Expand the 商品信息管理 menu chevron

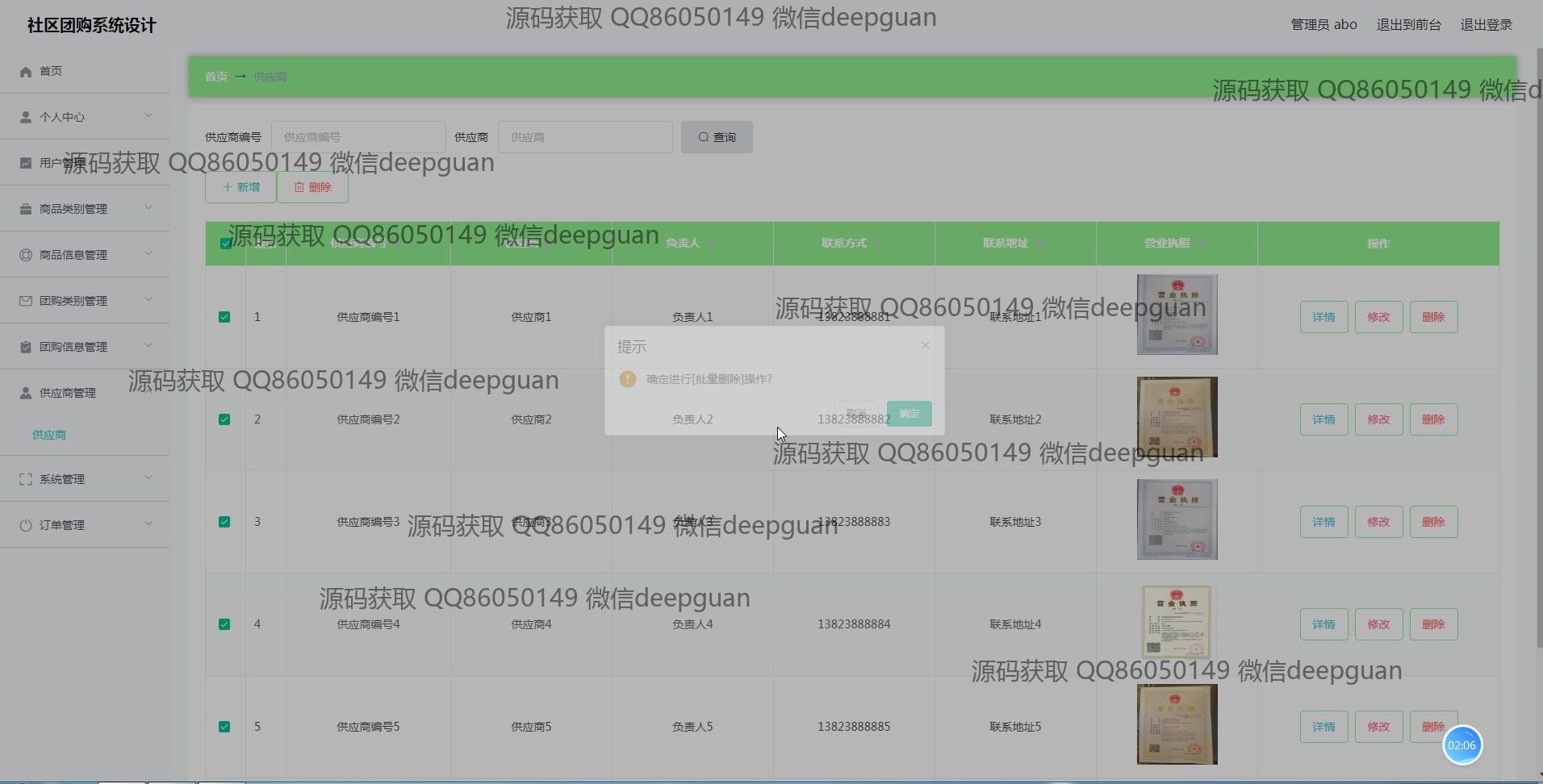click(x=148, y=254)
